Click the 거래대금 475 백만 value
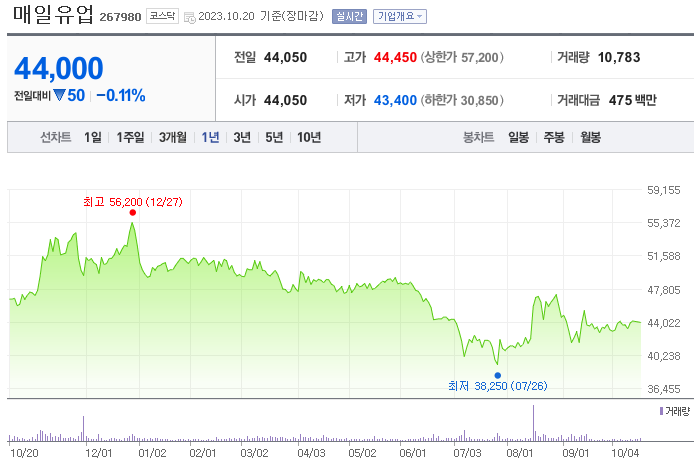The width and height of the screenshot is (694, 473). [x=632, y=100]
